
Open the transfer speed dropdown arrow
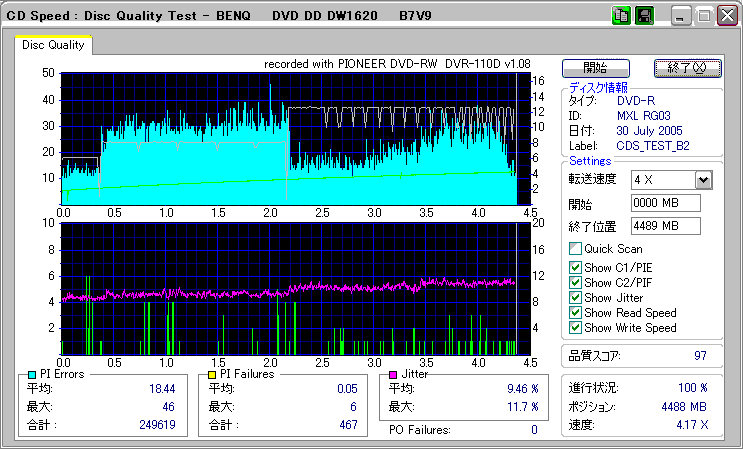703,180
